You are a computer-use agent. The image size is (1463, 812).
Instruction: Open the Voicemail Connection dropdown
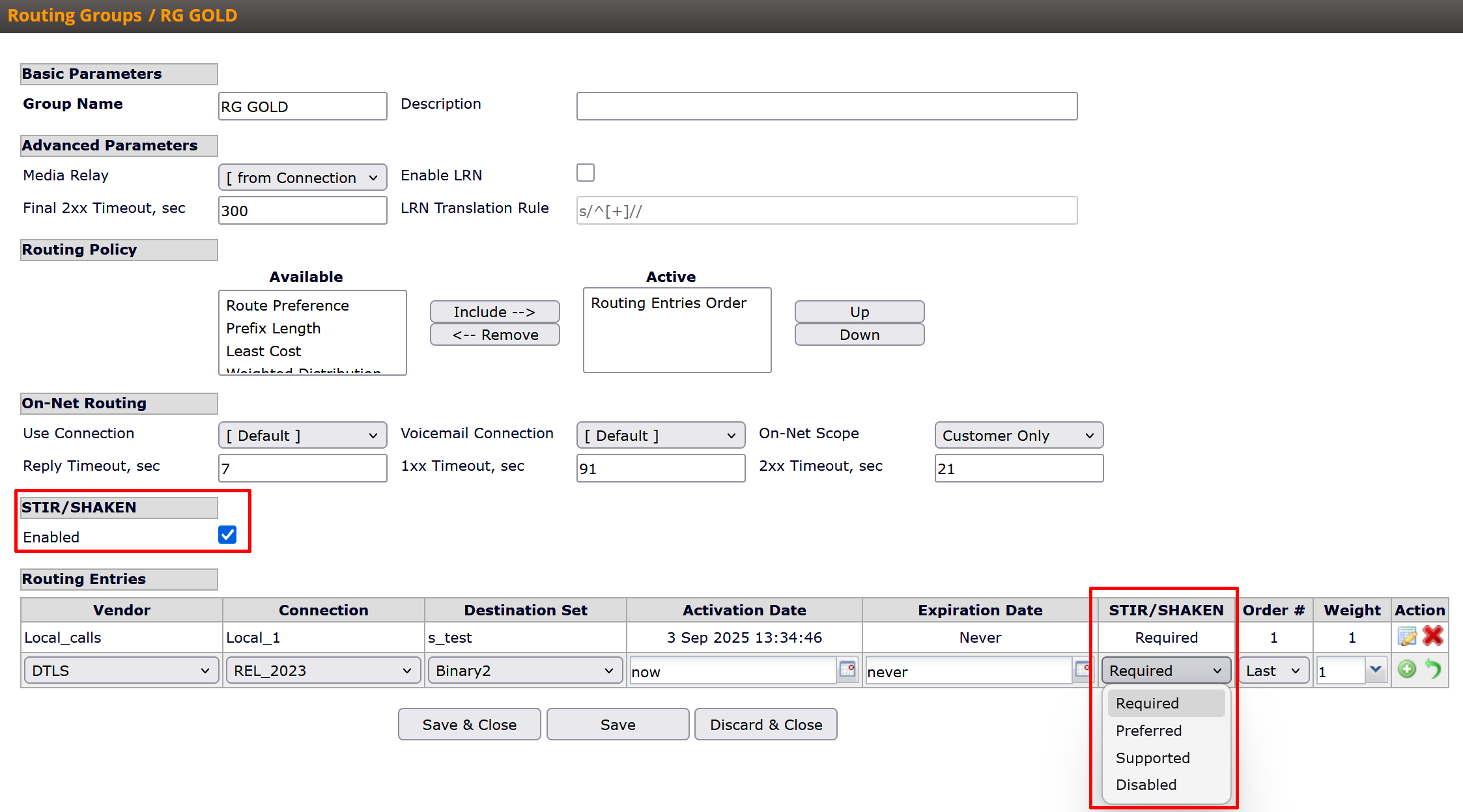point(660,435)
